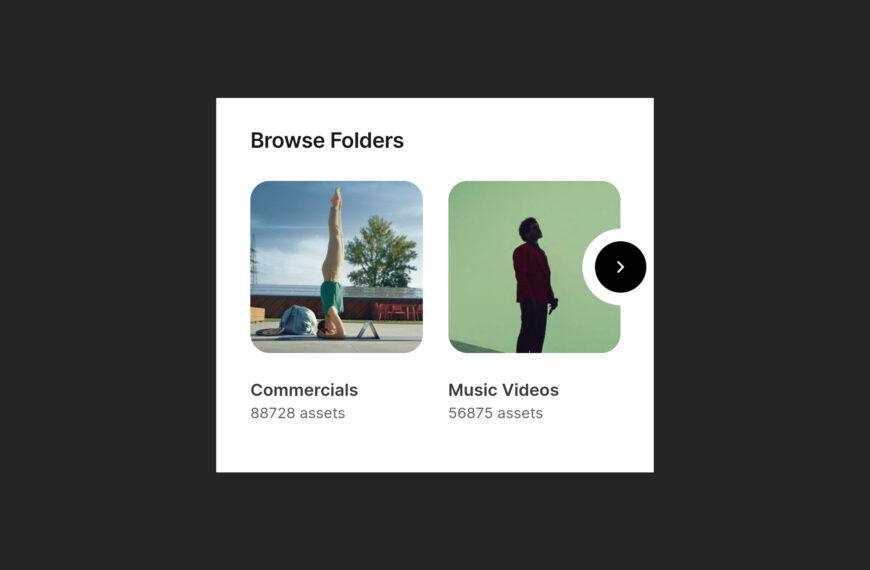Open the Commercials folder thumbnail

(x=336, y=267)
